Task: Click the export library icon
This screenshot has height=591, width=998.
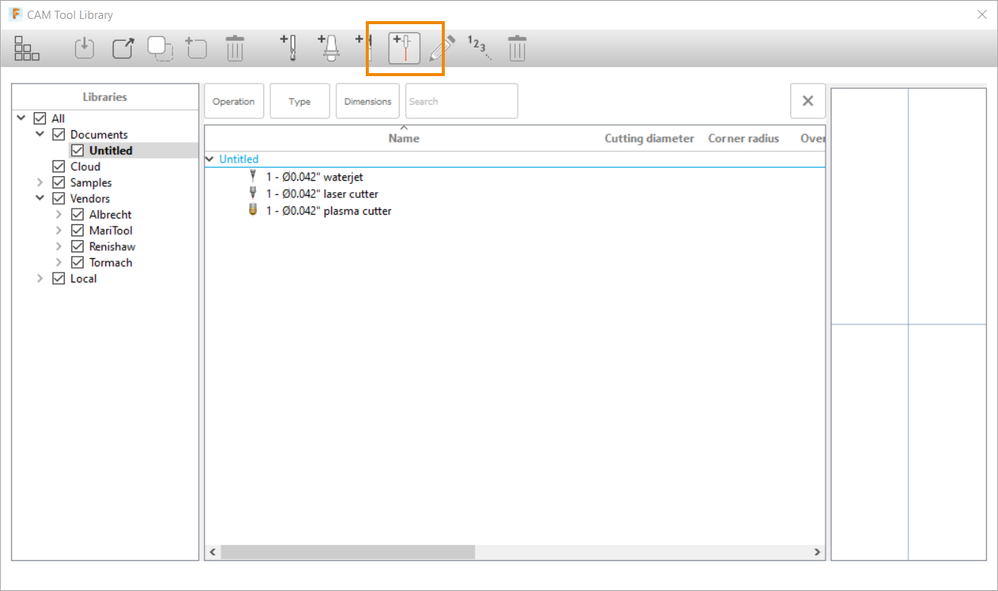Action: 123,48
